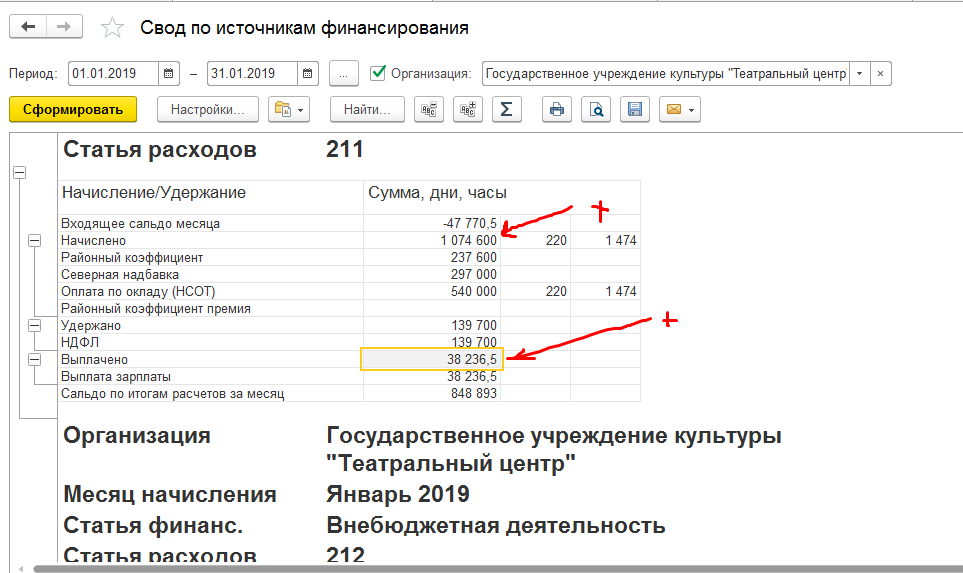
Task: Open calendar for period start date
Action: coord(169,74)
